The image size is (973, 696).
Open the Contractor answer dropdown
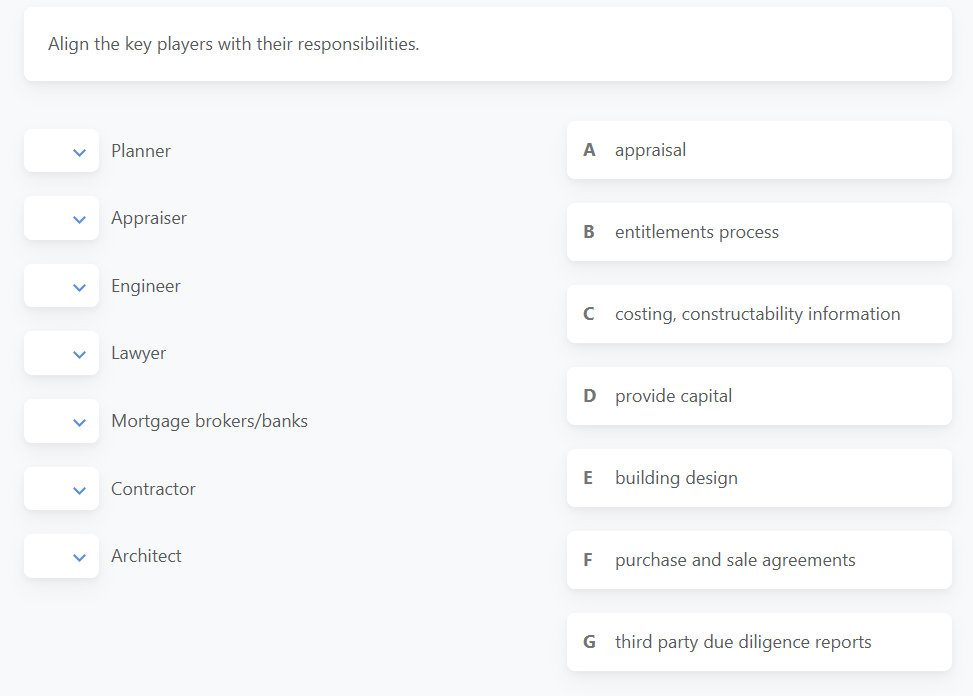[61, 489]
